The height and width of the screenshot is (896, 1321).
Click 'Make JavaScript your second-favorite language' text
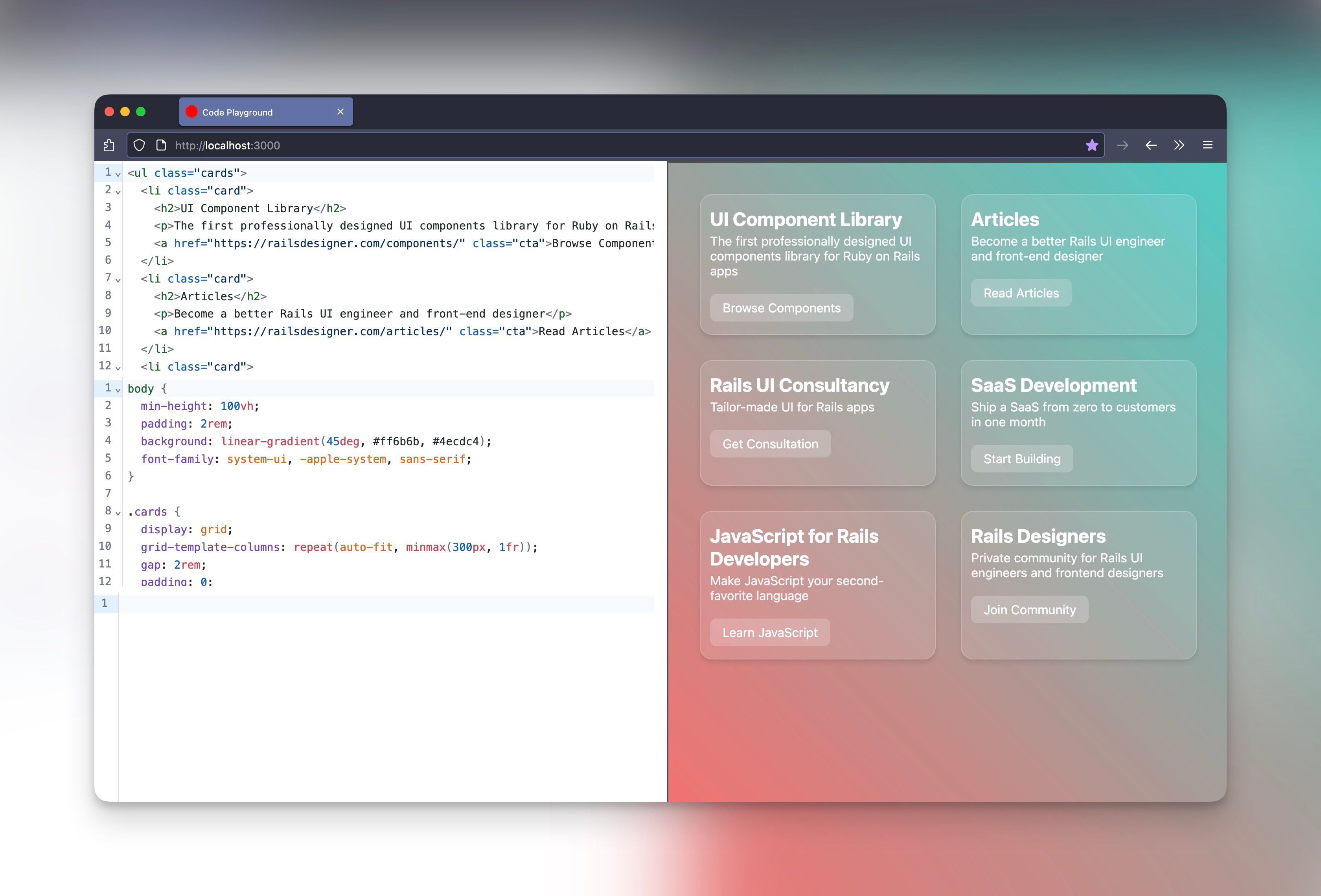[797, 588]
